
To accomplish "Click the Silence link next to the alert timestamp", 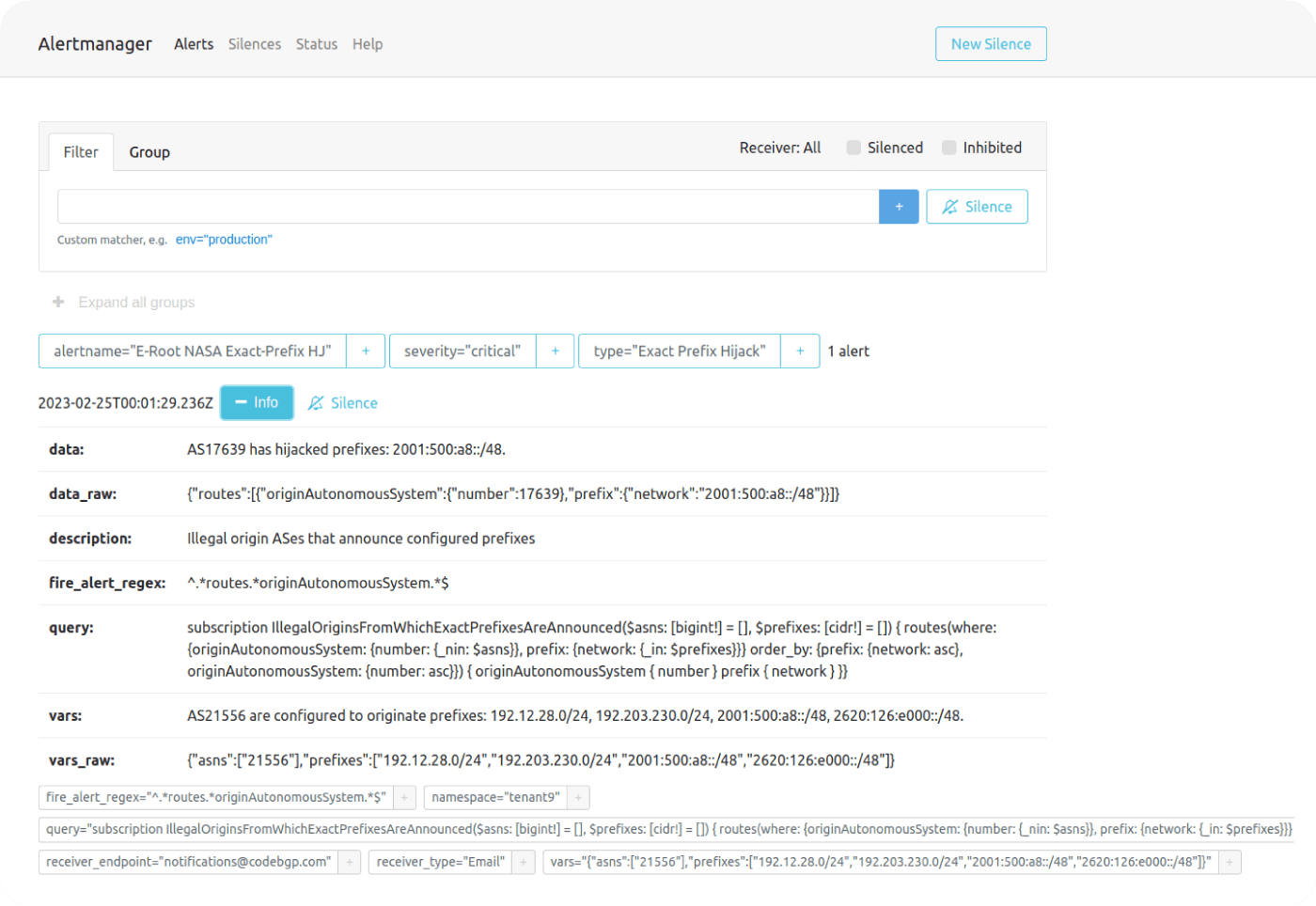I will pos(343,403).
